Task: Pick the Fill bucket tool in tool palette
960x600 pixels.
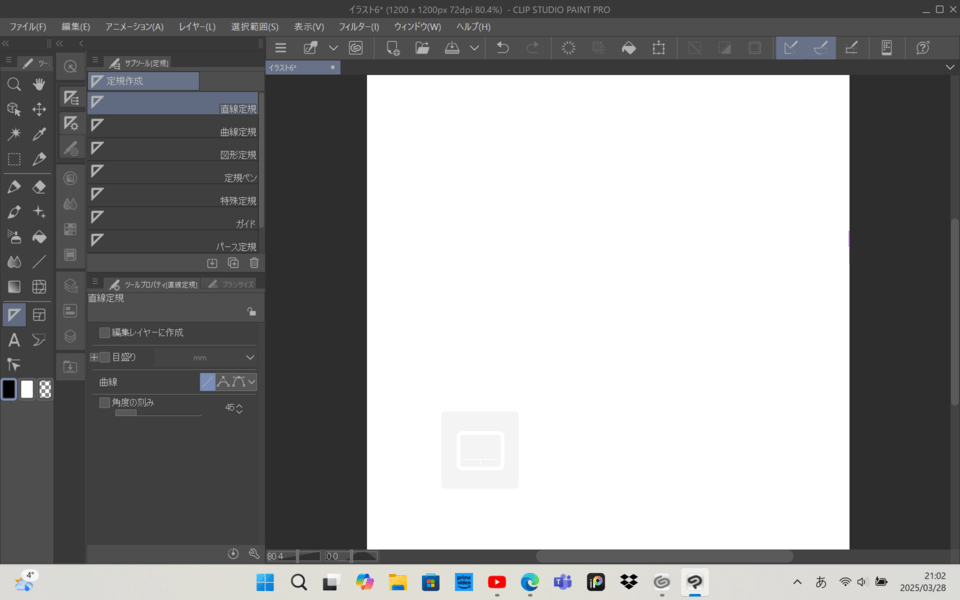Action: pos(39,237)
